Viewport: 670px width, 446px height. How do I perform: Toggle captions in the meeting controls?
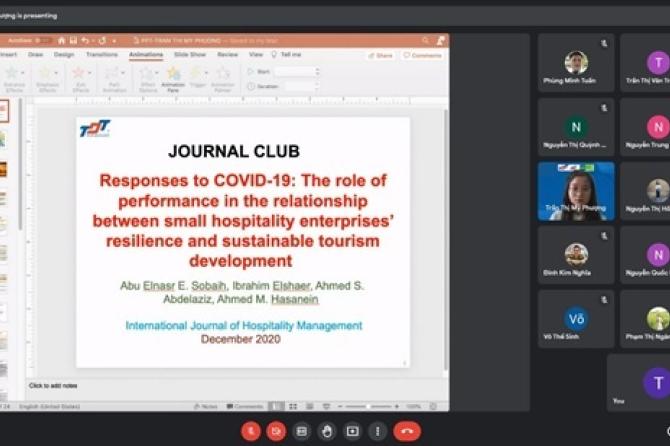point(302,431)
